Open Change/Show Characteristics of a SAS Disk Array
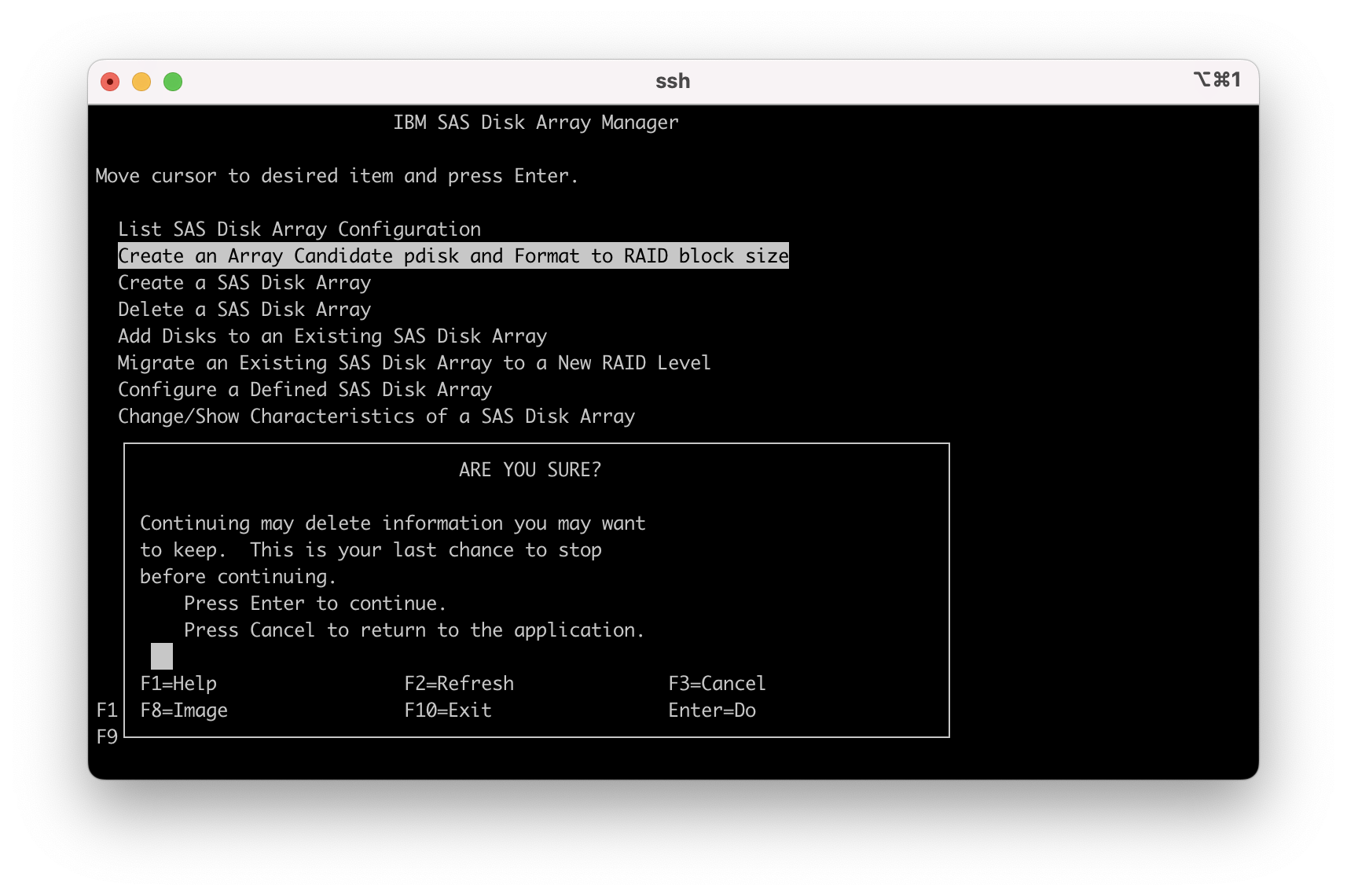Screen dimensions: 1347x896 point(376,417)
